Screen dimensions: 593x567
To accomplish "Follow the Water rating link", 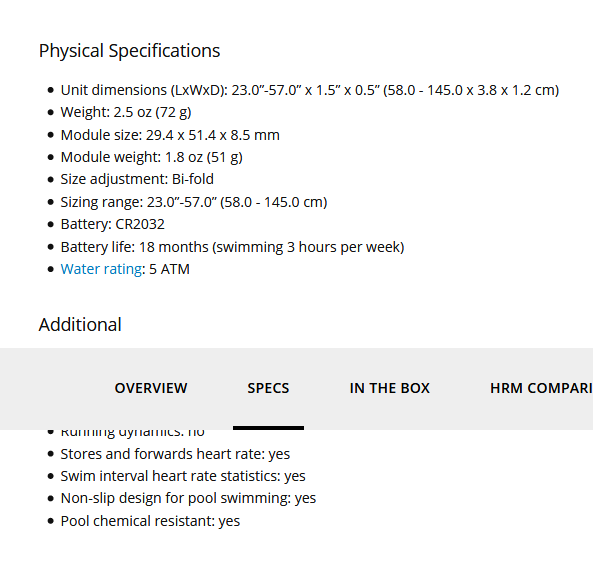I will point(101,269).
